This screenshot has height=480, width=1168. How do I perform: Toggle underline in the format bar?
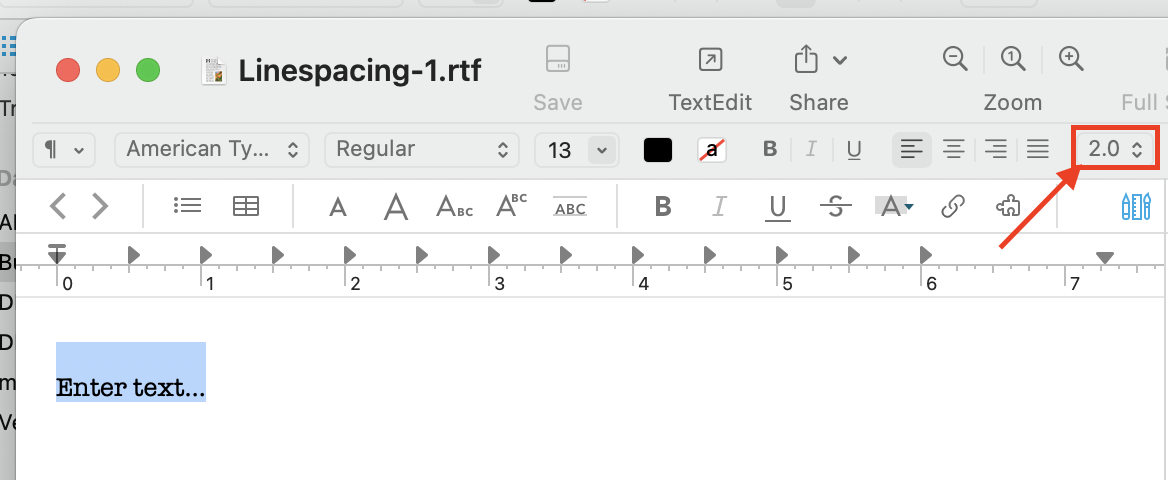coord(854,150)
